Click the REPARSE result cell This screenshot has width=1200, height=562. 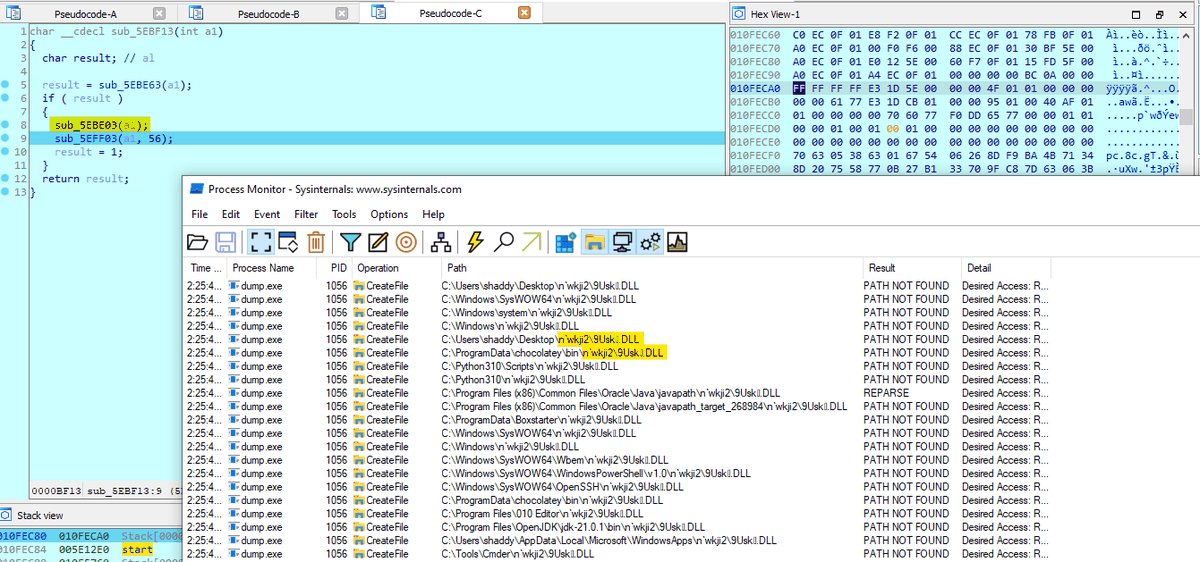click(886, 393)
